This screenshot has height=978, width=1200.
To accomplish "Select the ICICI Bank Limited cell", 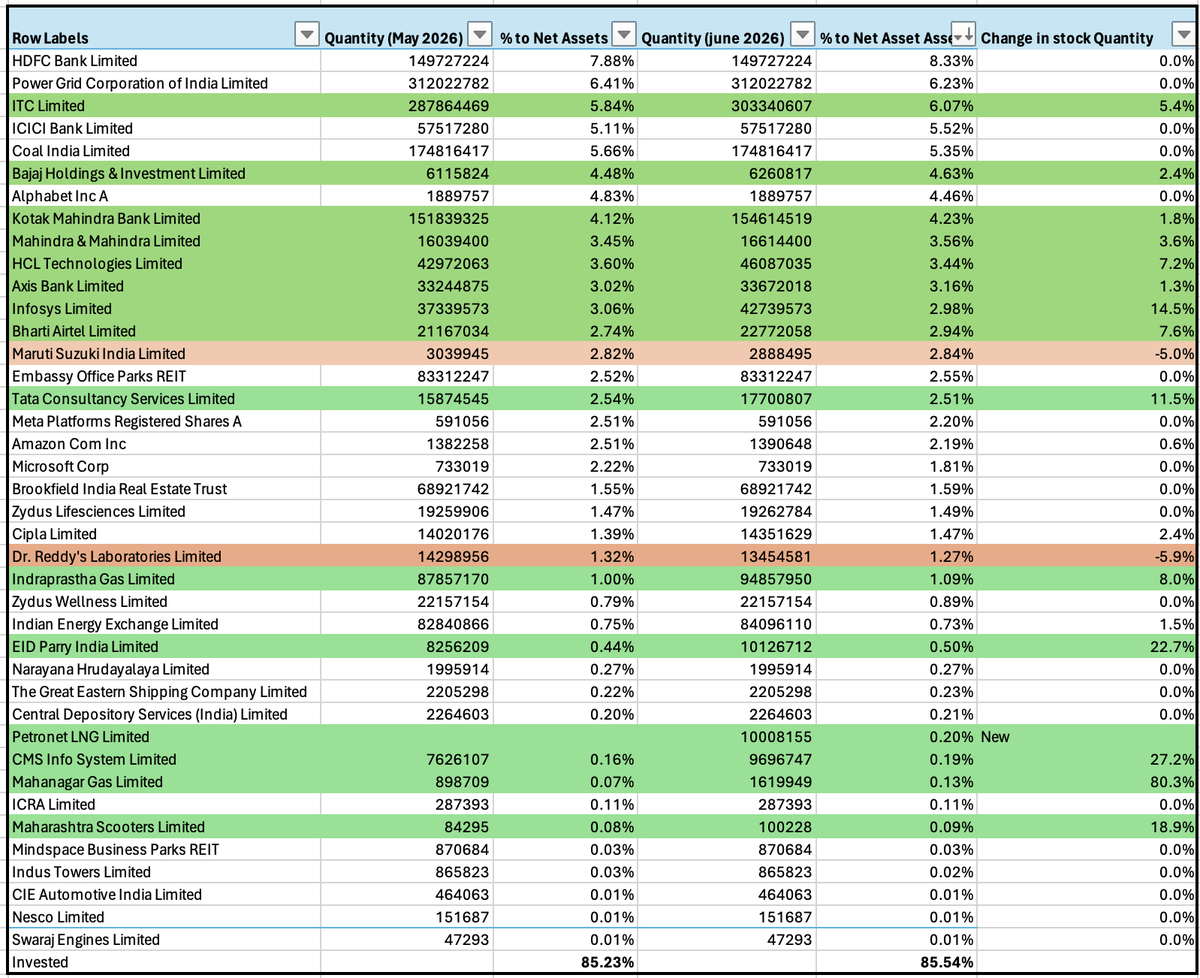I will coord(163,128).
